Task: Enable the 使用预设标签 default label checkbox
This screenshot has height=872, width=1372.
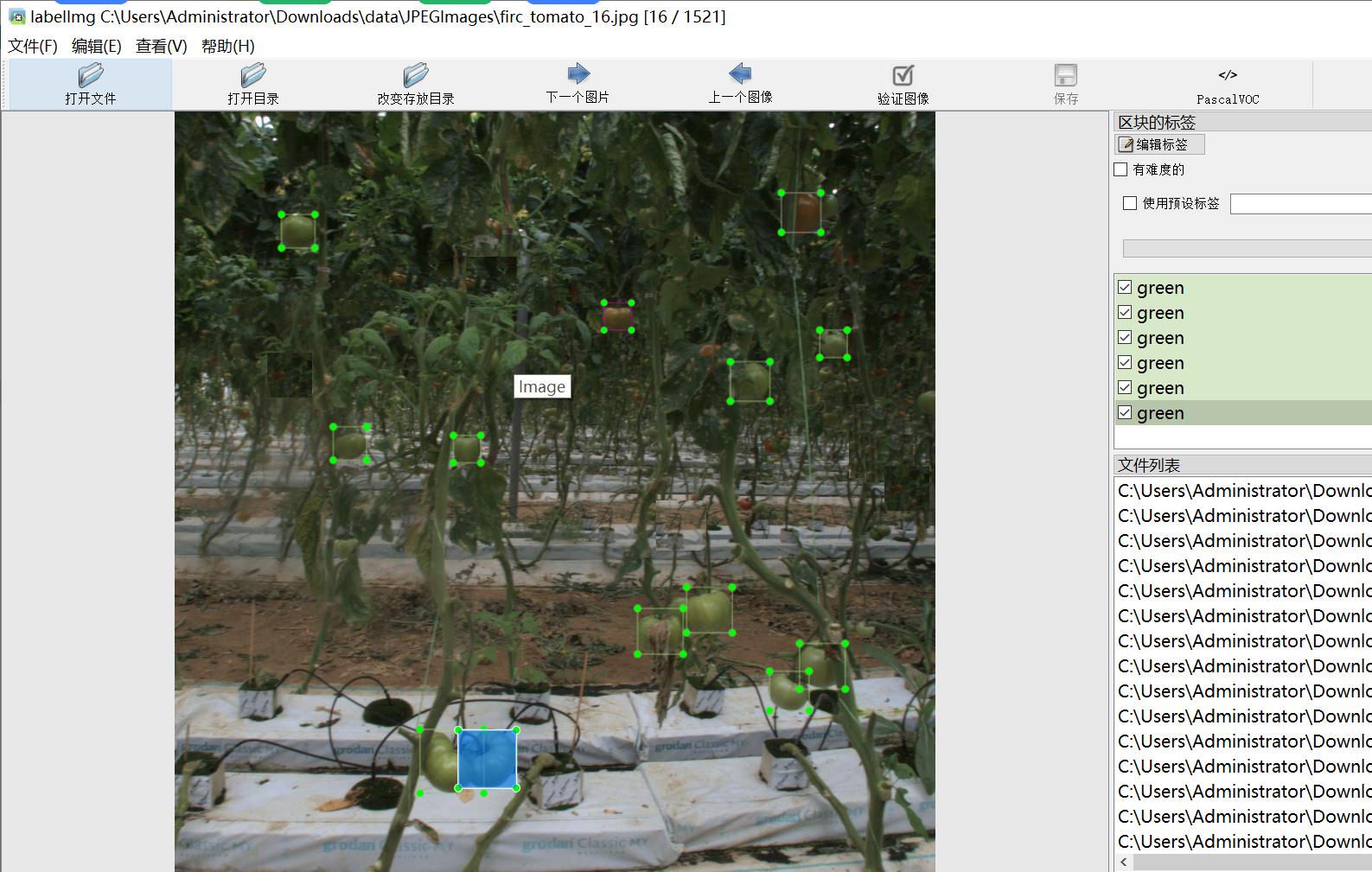Action: pos(1130,203)
